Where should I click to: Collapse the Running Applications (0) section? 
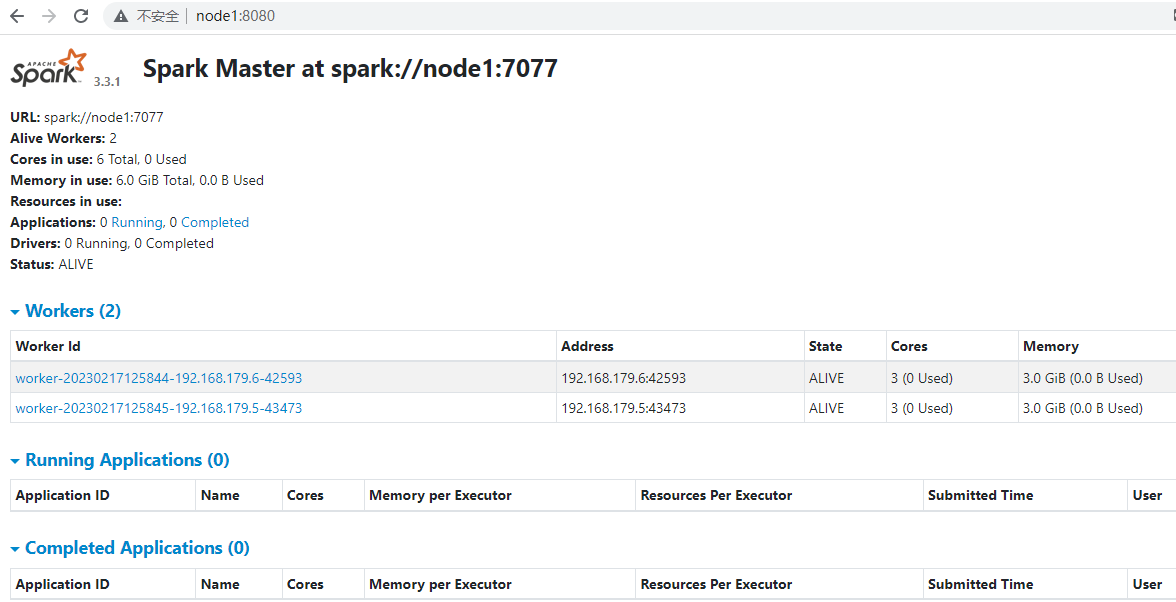pyautogui.click(x=120, y=460)
